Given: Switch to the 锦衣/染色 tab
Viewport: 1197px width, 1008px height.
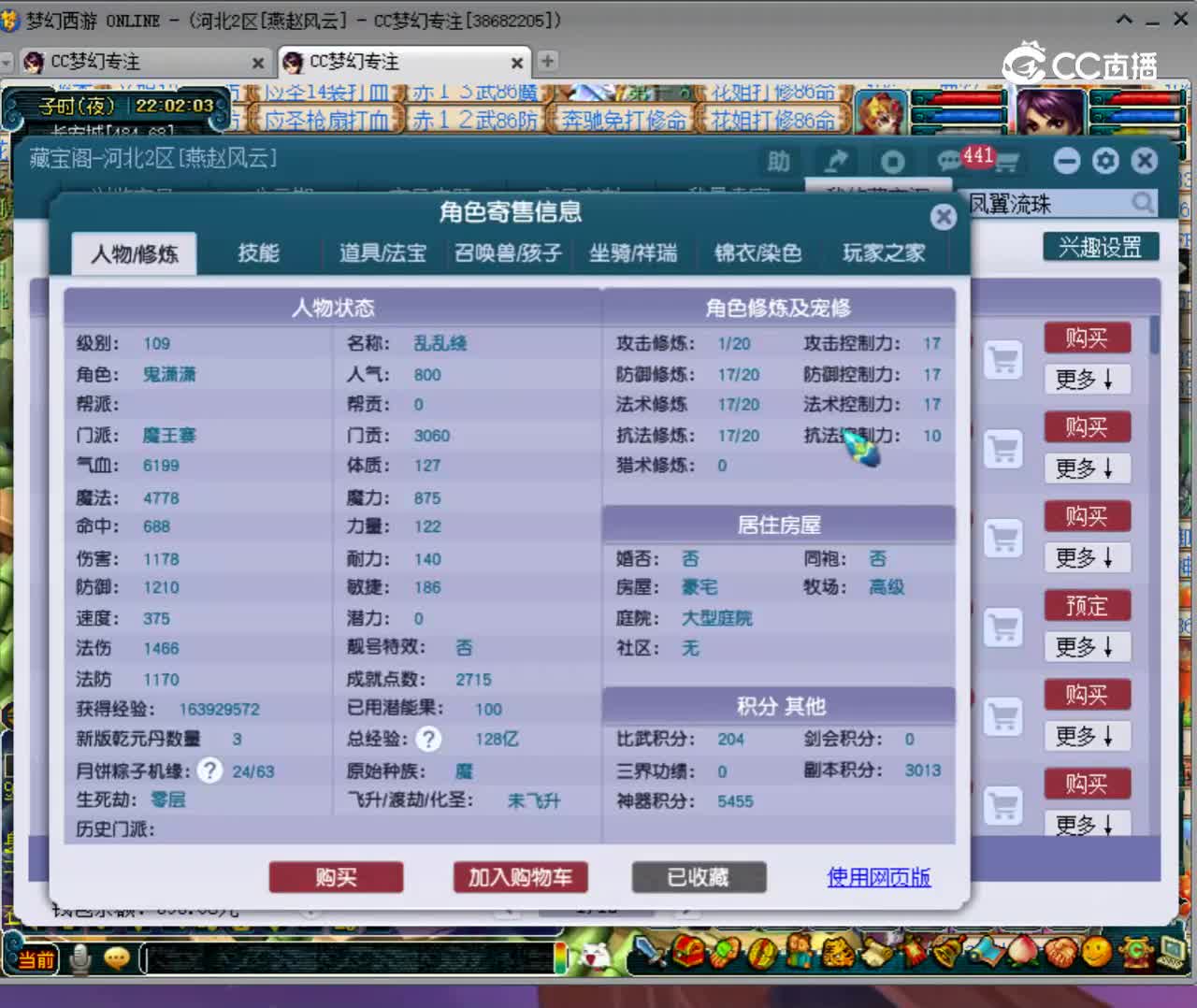Looking at the screenshot, I should 757,253.
